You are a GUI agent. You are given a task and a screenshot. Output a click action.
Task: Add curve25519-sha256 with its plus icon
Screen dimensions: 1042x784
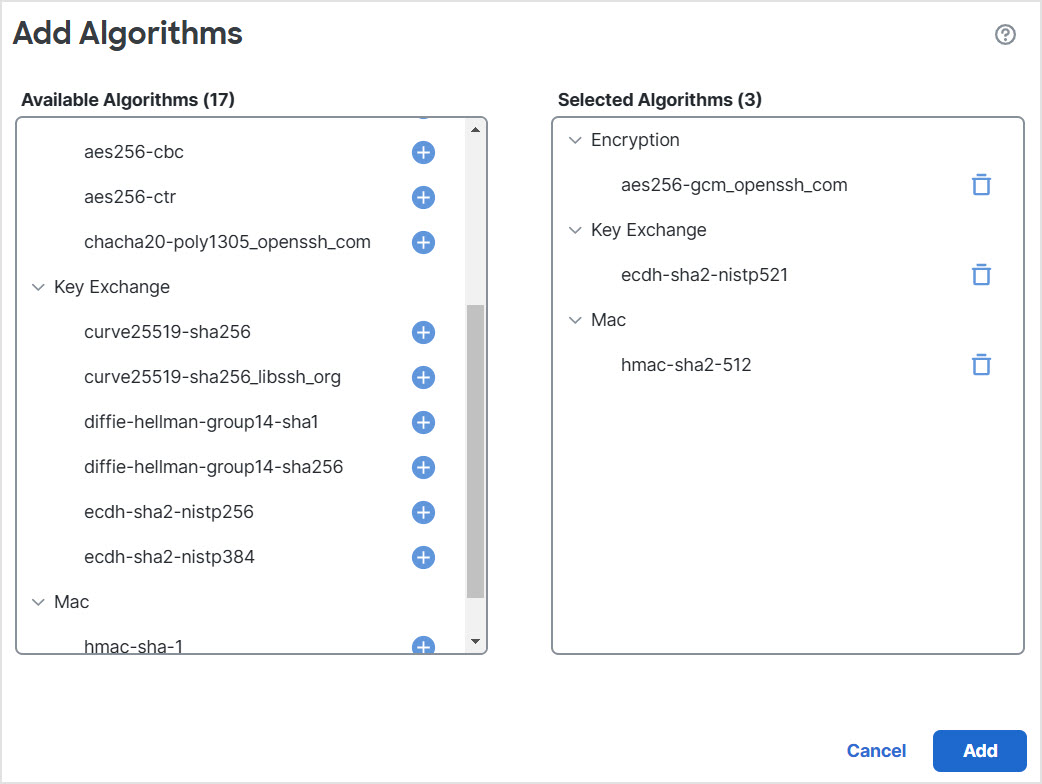click(x=422, y=332)
